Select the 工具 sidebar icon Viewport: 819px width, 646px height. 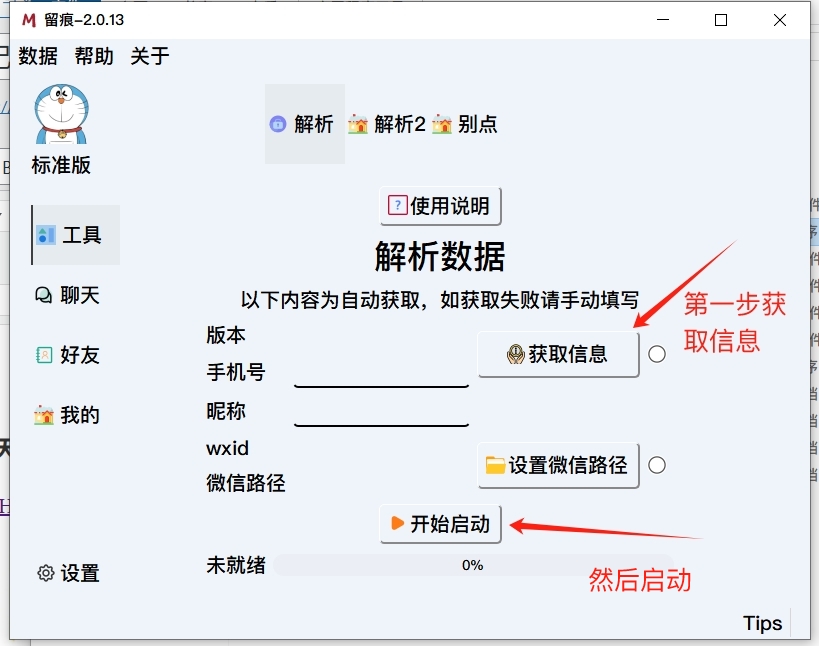(46, 235)
